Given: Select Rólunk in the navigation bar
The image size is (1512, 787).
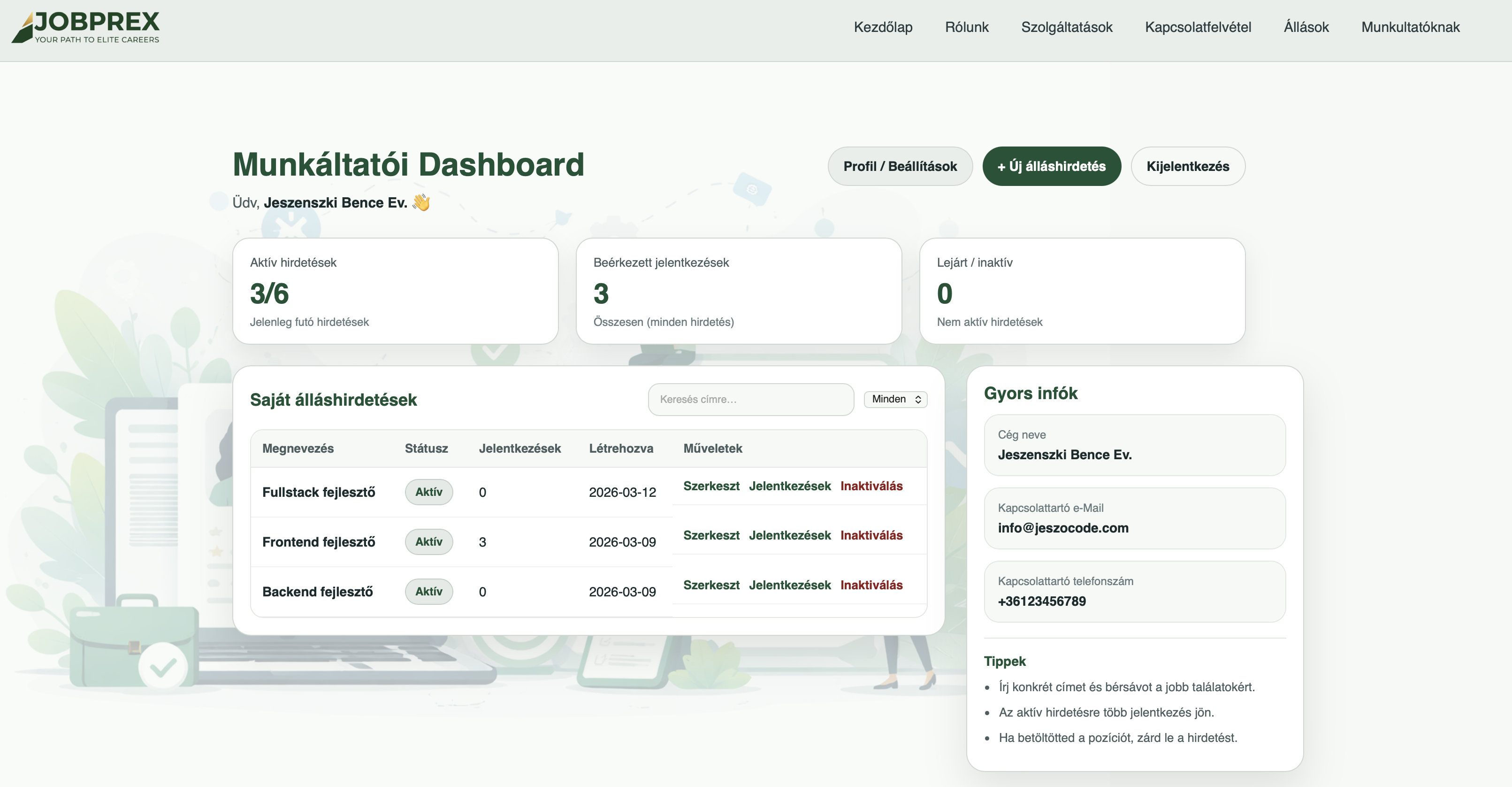Looking at the screenshot, I should click(966, 27).
